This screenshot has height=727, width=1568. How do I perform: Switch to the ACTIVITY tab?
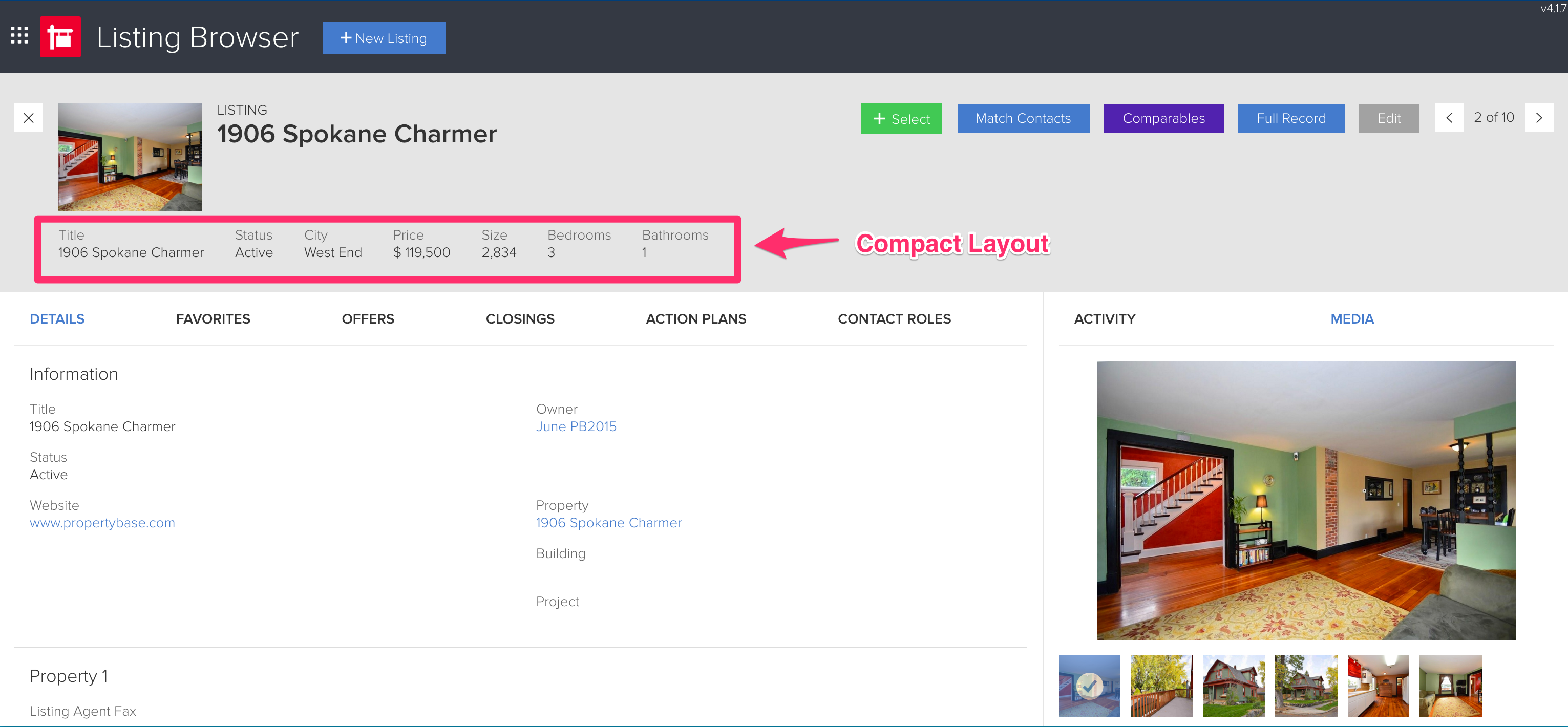tap(1104, 318)
